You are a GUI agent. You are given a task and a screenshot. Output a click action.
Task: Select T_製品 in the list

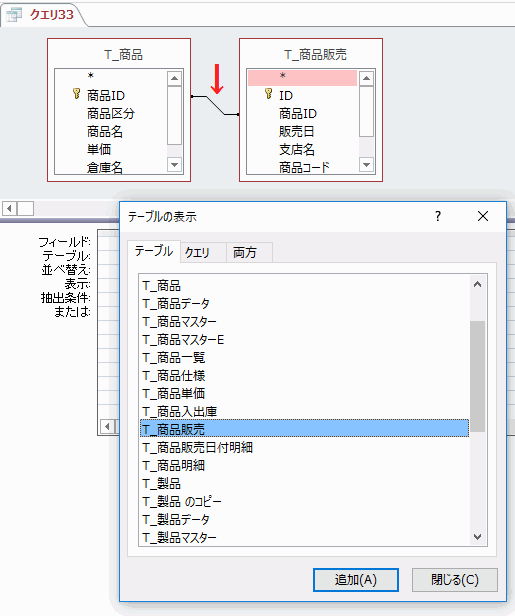pyautogui.click(x=304, y=483)
